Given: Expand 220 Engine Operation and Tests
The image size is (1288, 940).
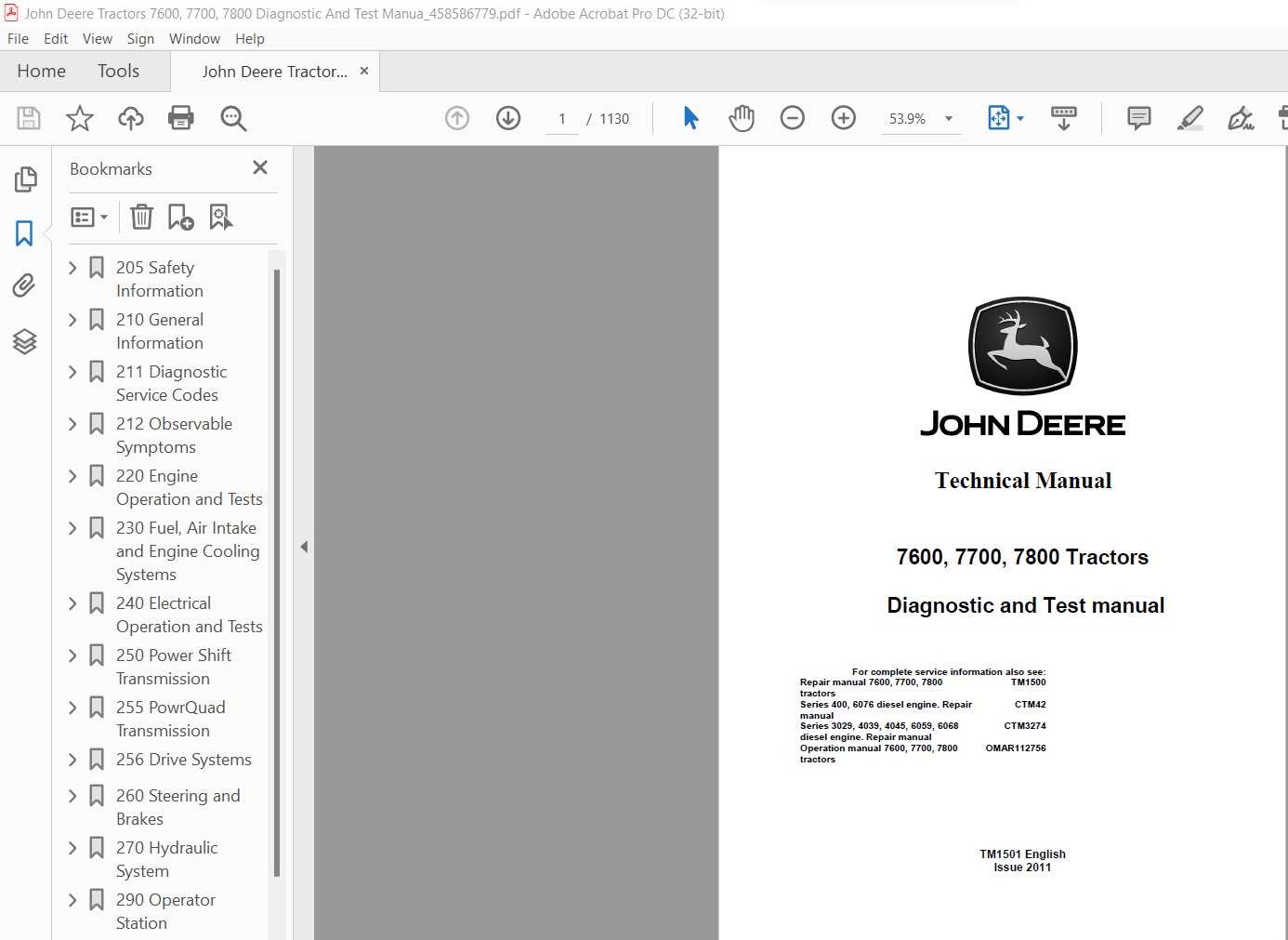Looking at the screenshot, I should pyautogui.click(x=72, y=476).
